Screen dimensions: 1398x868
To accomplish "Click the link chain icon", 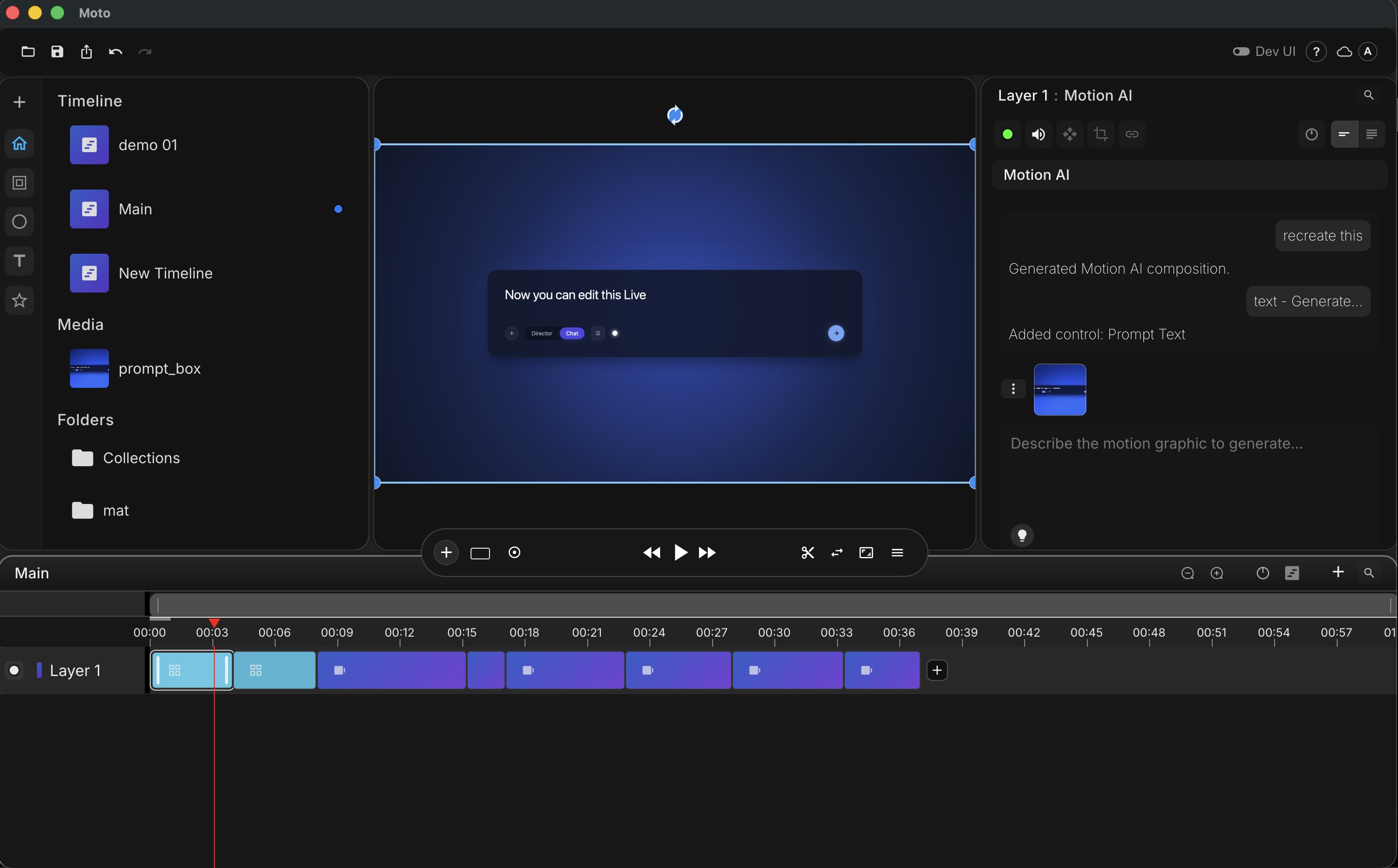I will (x=1132, y=134).
